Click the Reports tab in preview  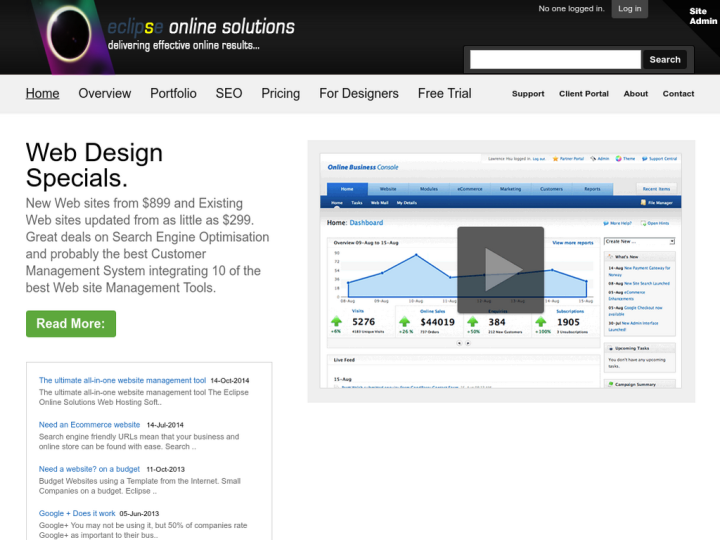tap(592, 189)
